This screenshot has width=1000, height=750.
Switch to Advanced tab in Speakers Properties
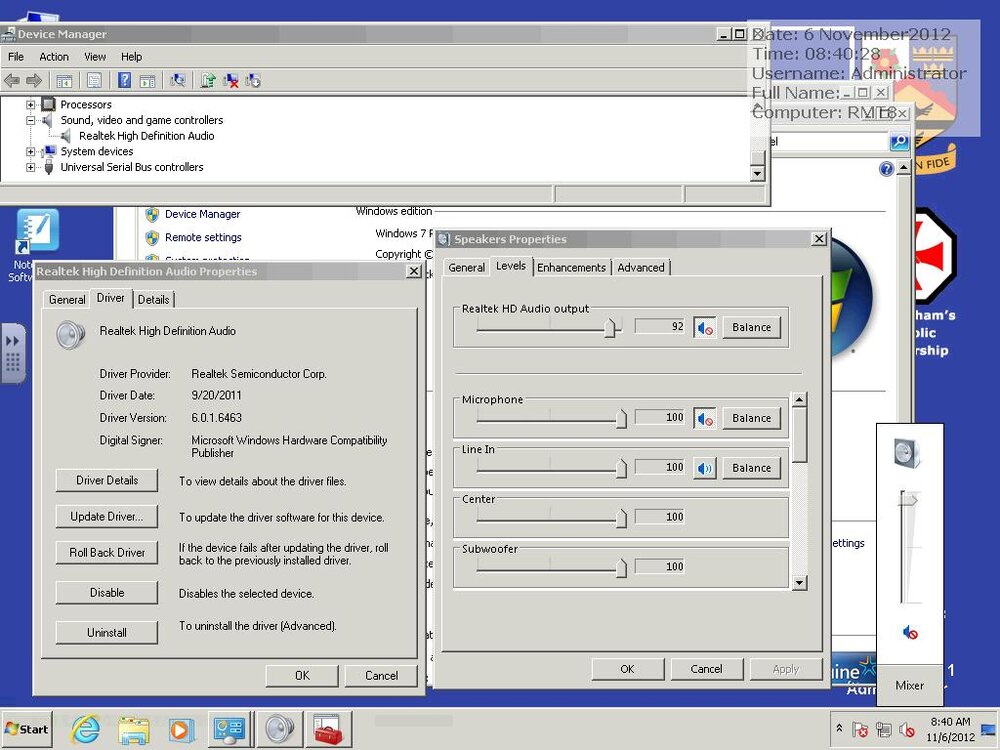(641, 268)
